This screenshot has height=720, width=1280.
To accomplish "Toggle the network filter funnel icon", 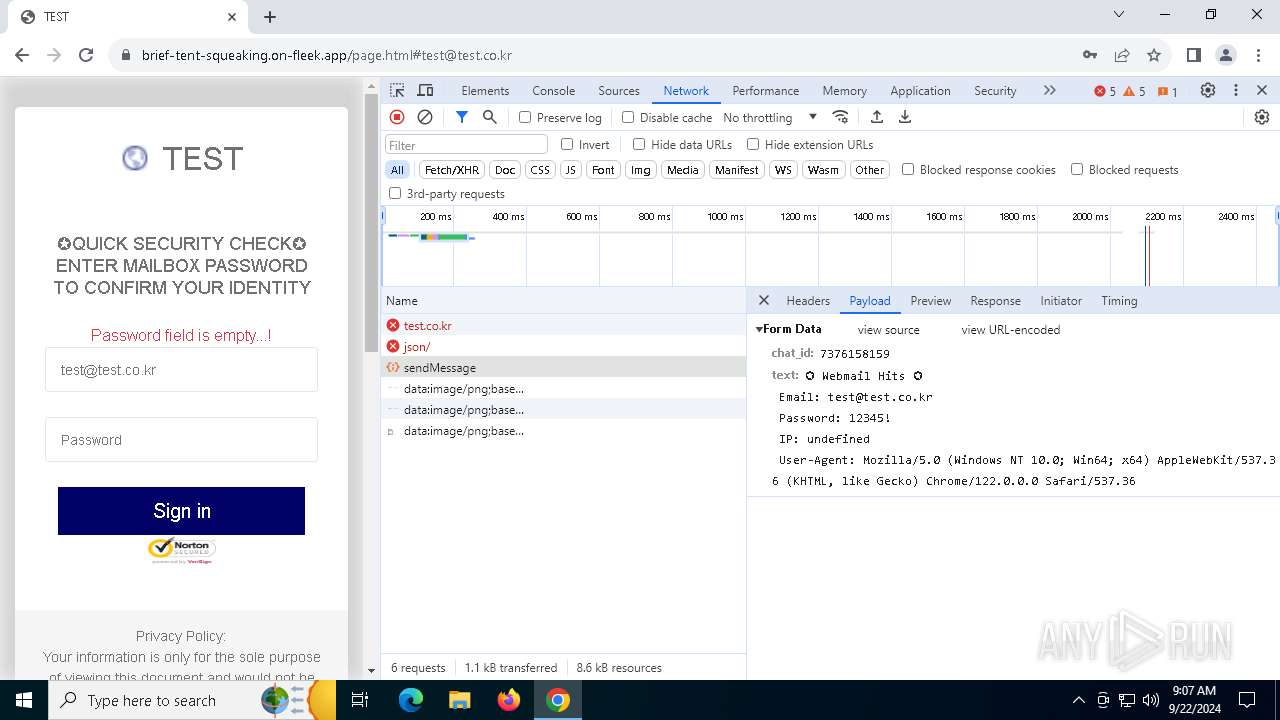I will pos(461,117).
